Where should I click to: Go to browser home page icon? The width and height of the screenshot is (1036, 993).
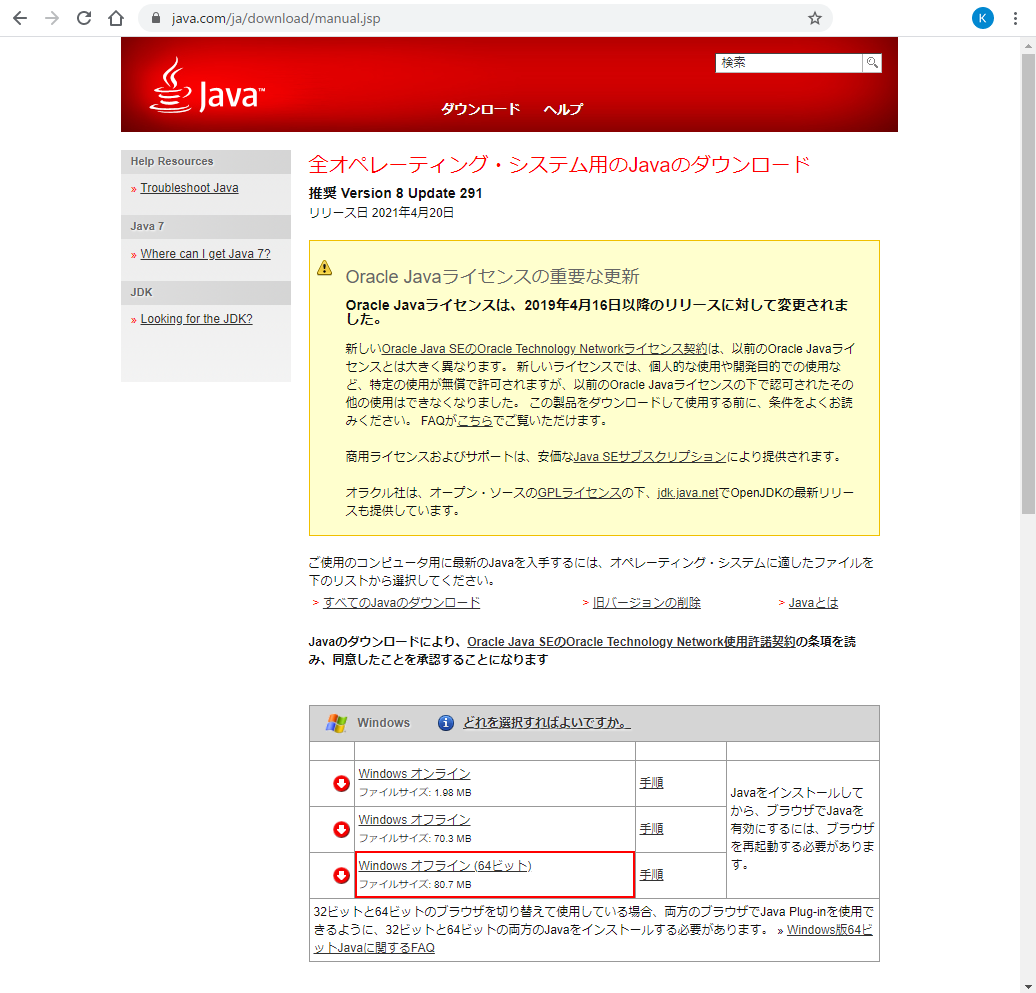(x=116, y=18)
